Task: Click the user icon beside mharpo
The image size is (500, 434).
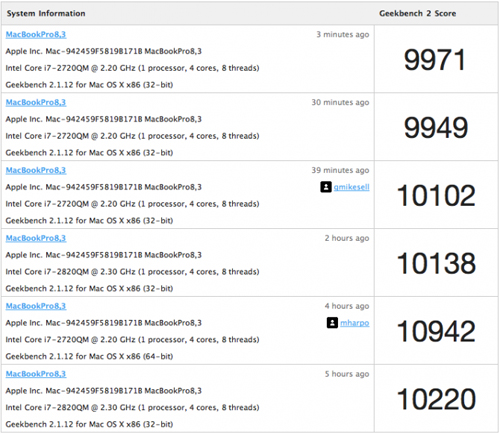Action: click(332, 323)
